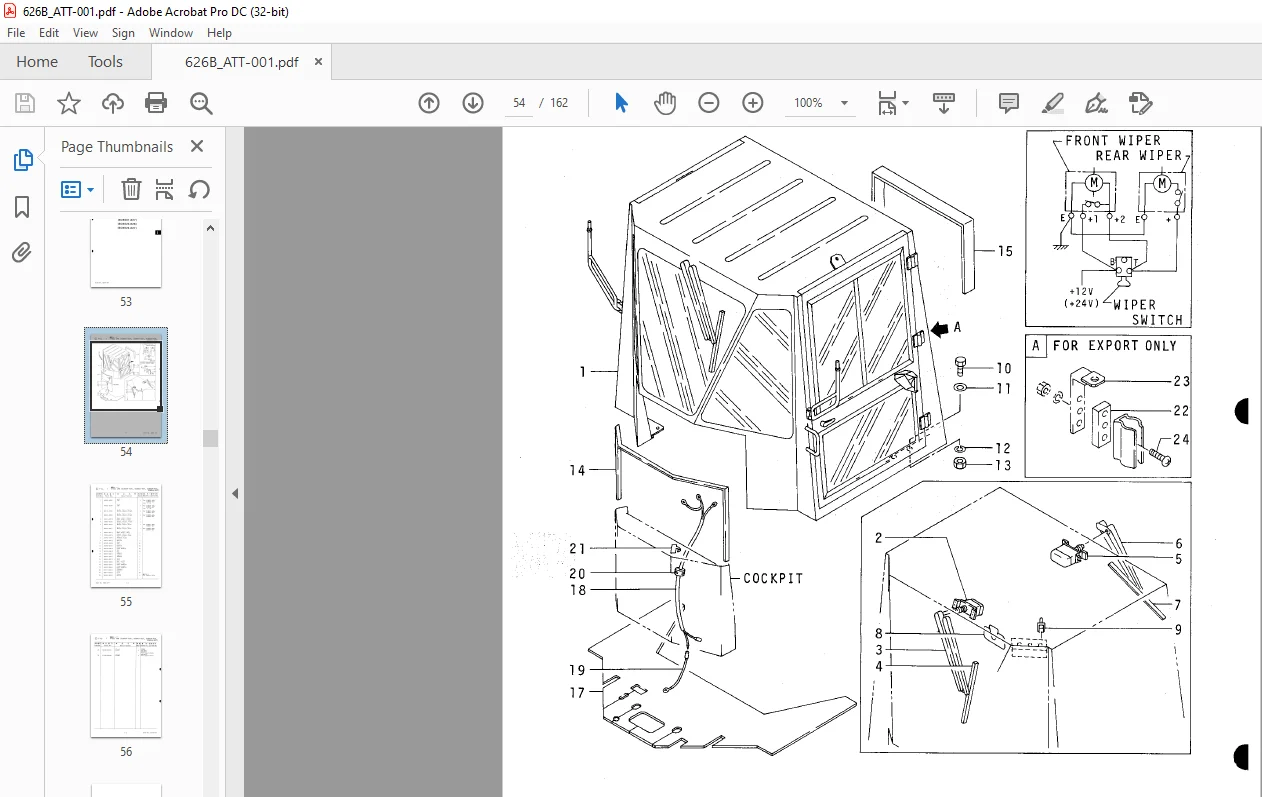This screenshot has height=797, width=1262.
Task: Click the WIPER SWITCH label
Action: tap(1148, 312)
